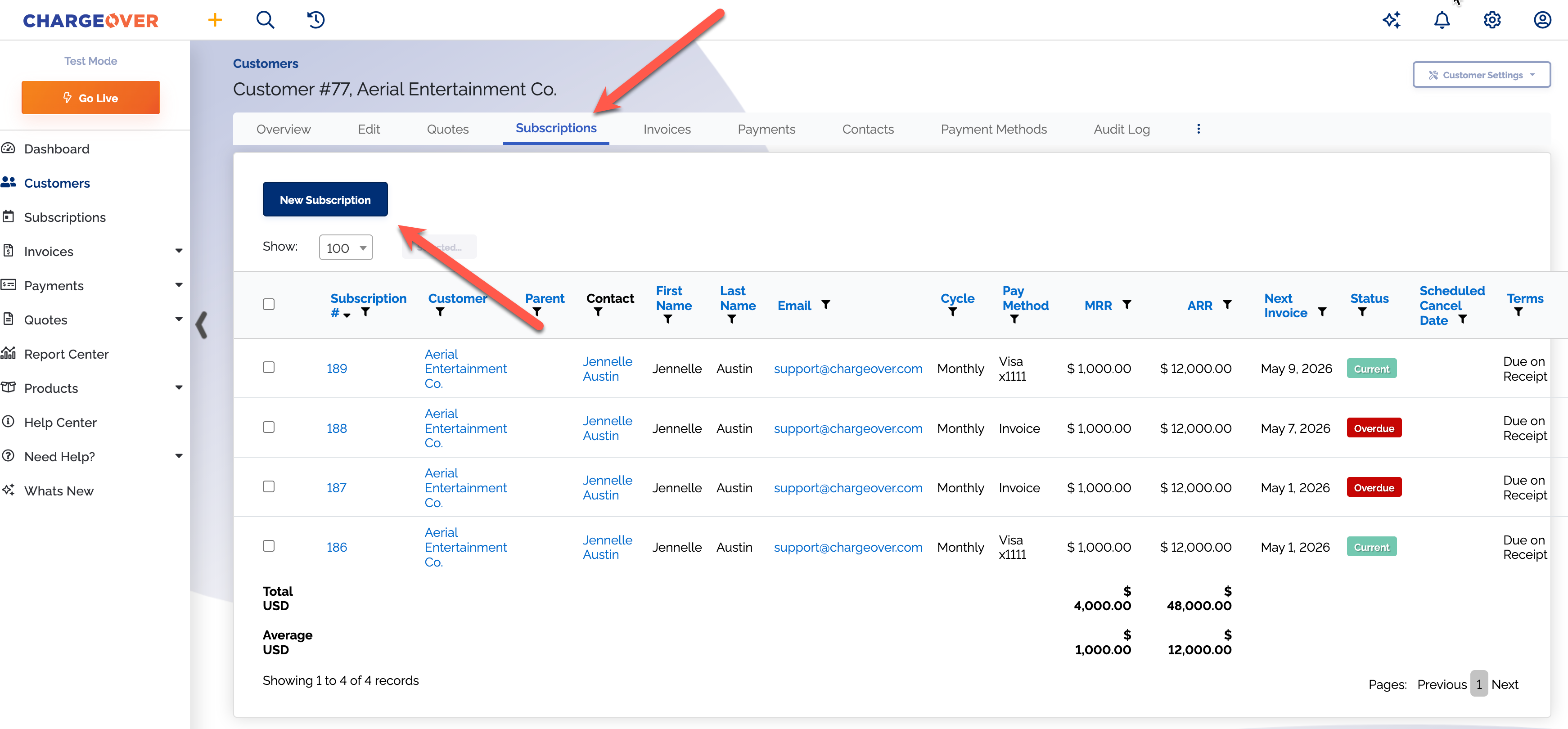The image size is (1568, 729).
Task: Expand the Invoices sidebar submenu arrow
Action: click(x=178, y=251)
